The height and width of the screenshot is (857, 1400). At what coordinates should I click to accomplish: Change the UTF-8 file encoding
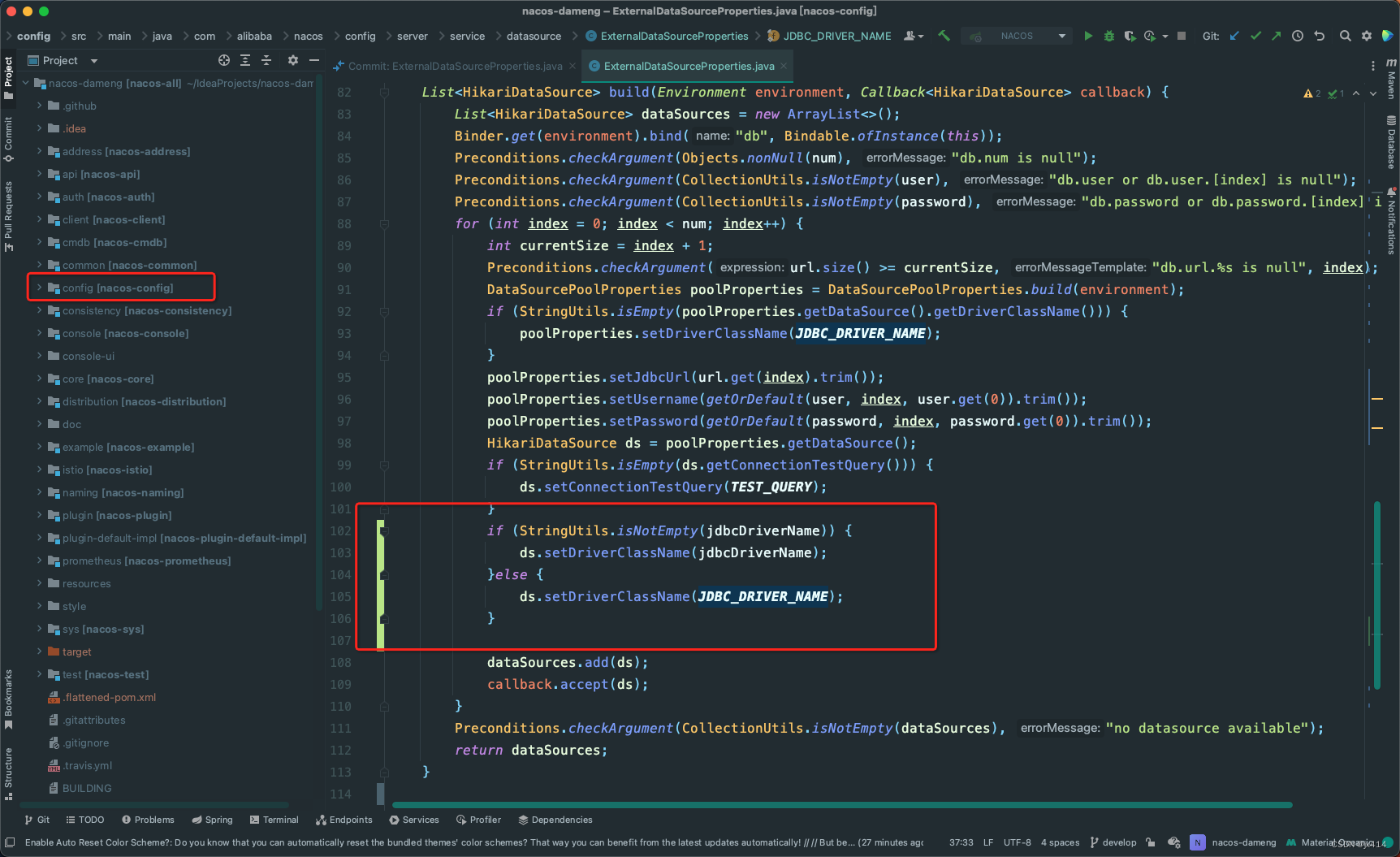tap(1017, 842)
